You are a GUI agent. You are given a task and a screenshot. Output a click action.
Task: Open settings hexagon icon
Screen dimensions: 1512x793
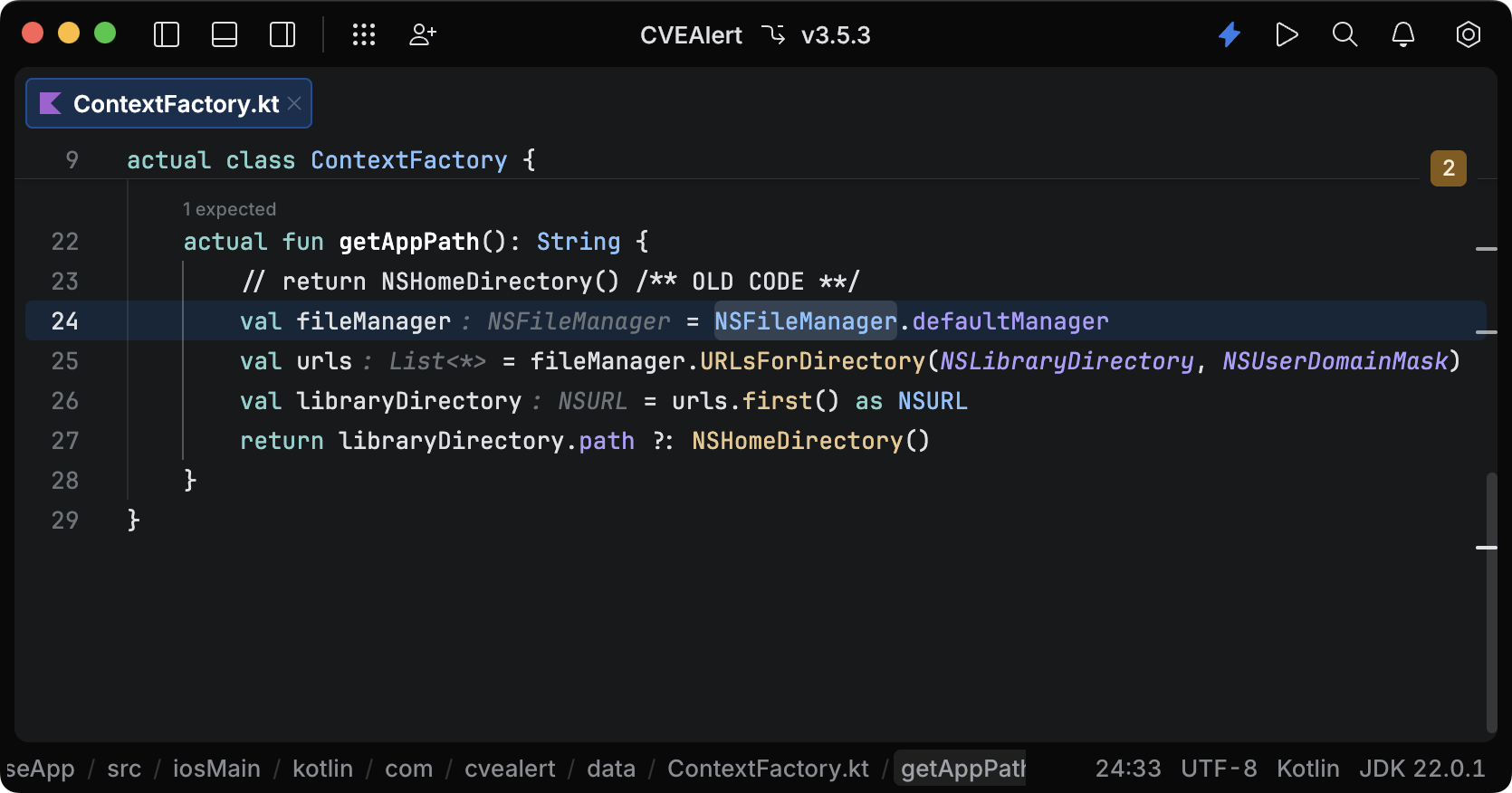pyautogui.click(x=1469, y=35)
